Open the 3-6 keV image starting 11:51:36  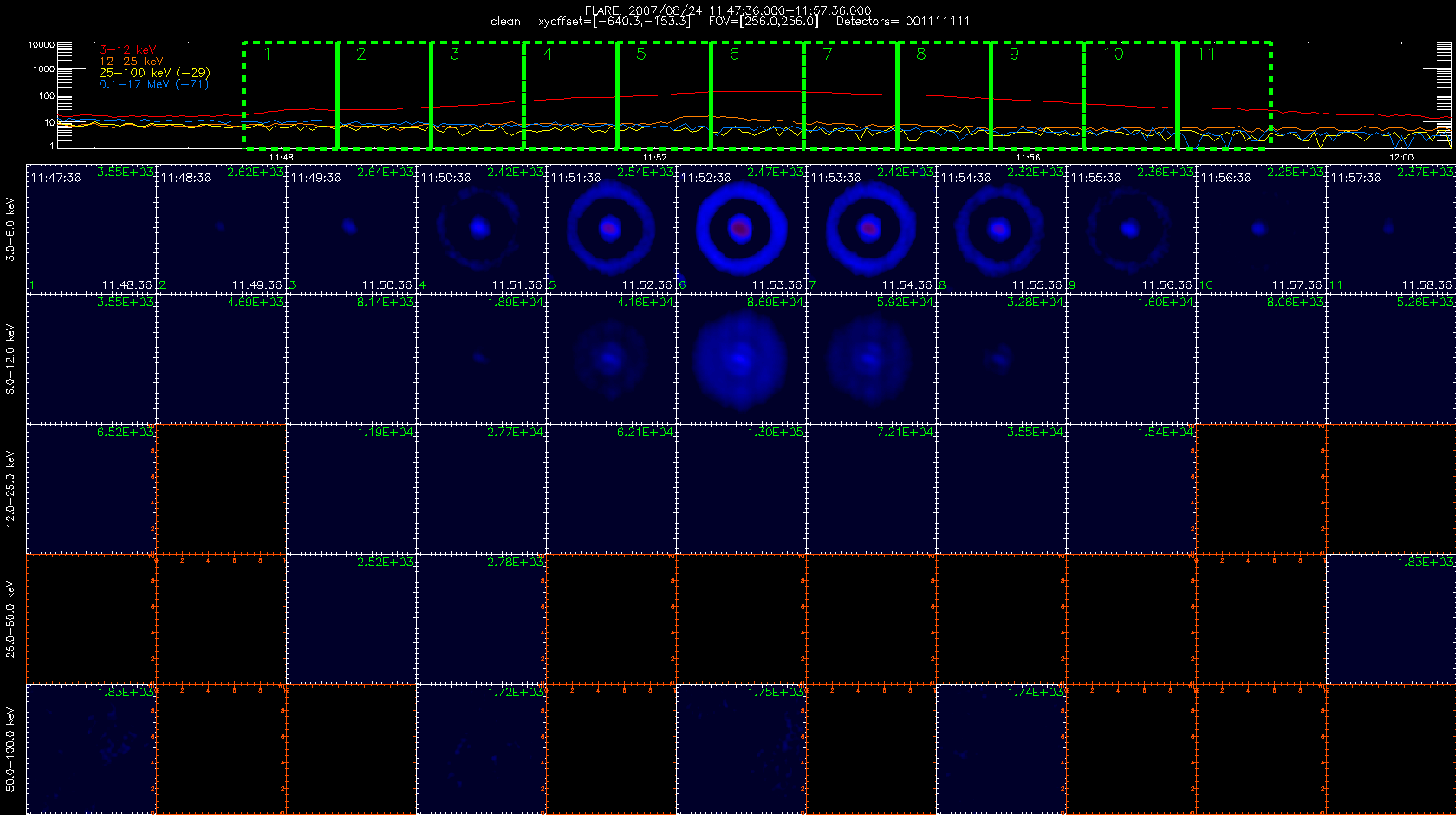point(611,229)
